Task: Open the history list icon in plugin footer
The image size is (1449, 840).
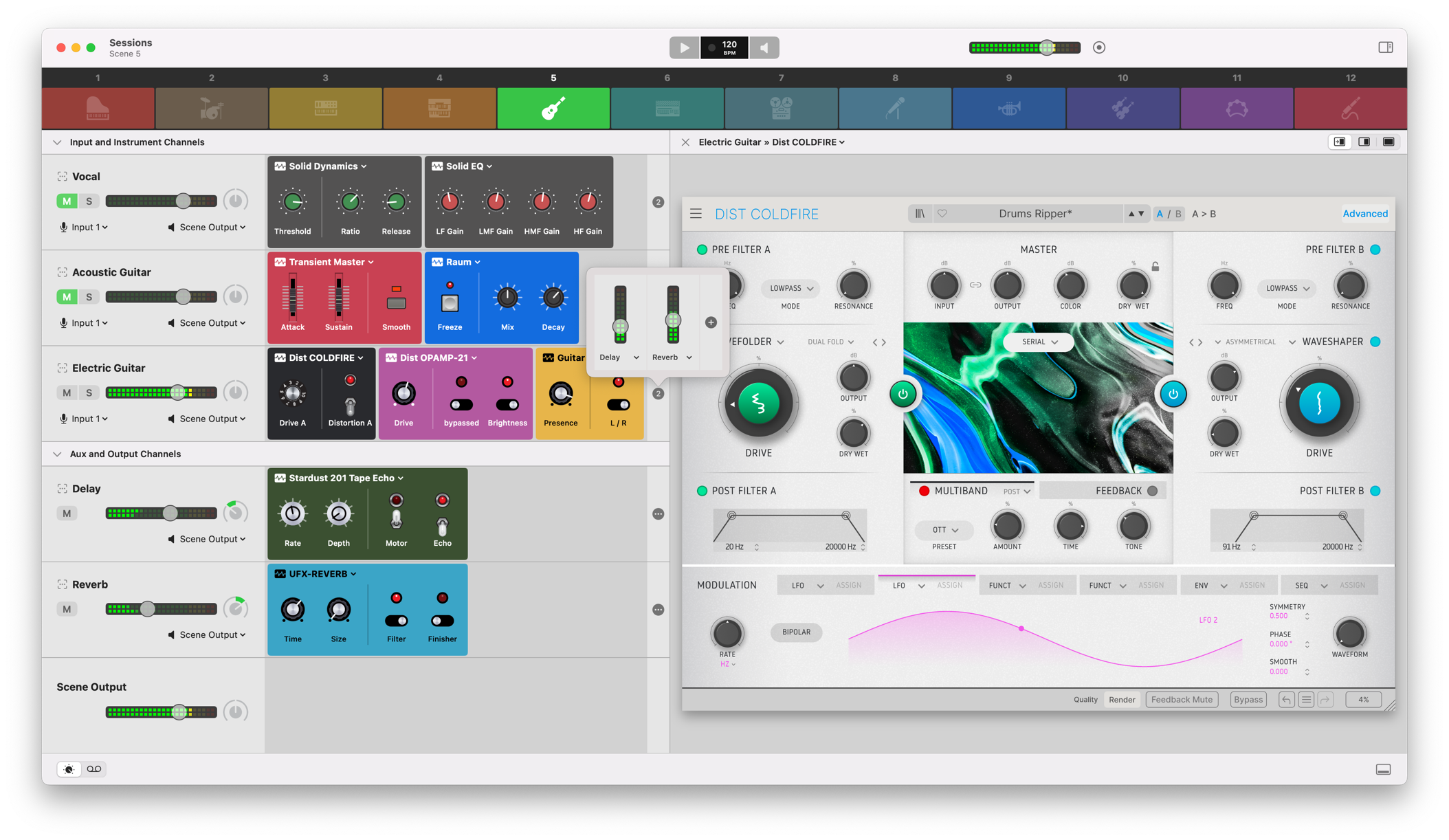Action: click(x=1306, y=700)
